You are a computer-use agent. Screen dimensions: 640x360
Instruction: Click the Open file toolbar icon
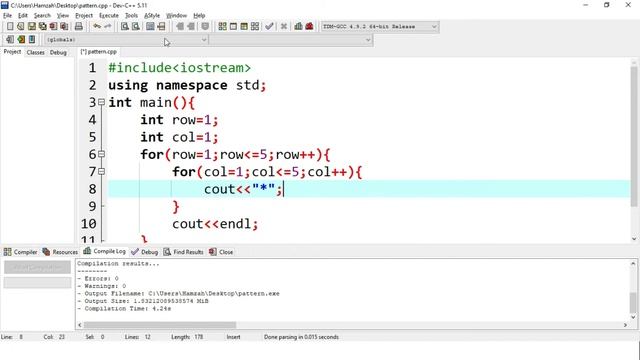click(x=21, y=27)
